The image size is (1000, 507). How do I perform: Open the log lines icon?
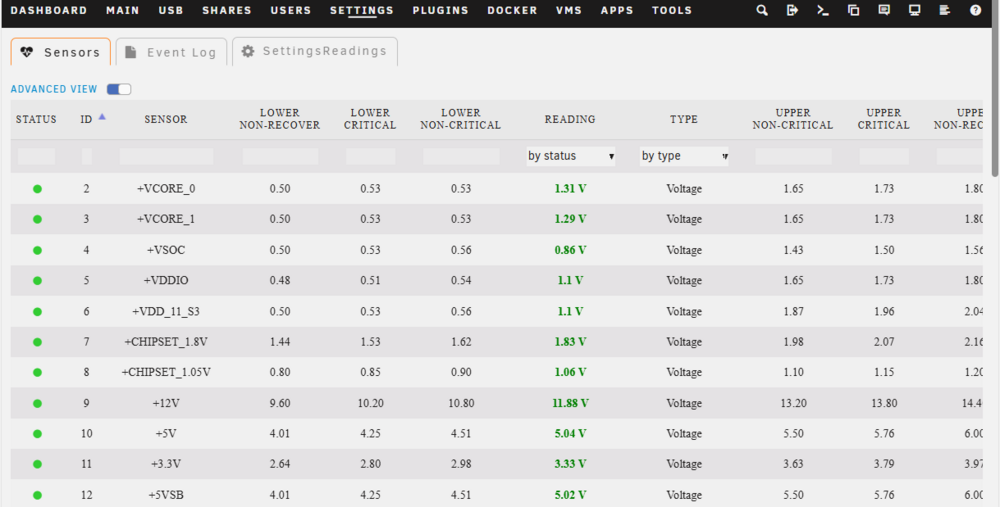(945, 10)
